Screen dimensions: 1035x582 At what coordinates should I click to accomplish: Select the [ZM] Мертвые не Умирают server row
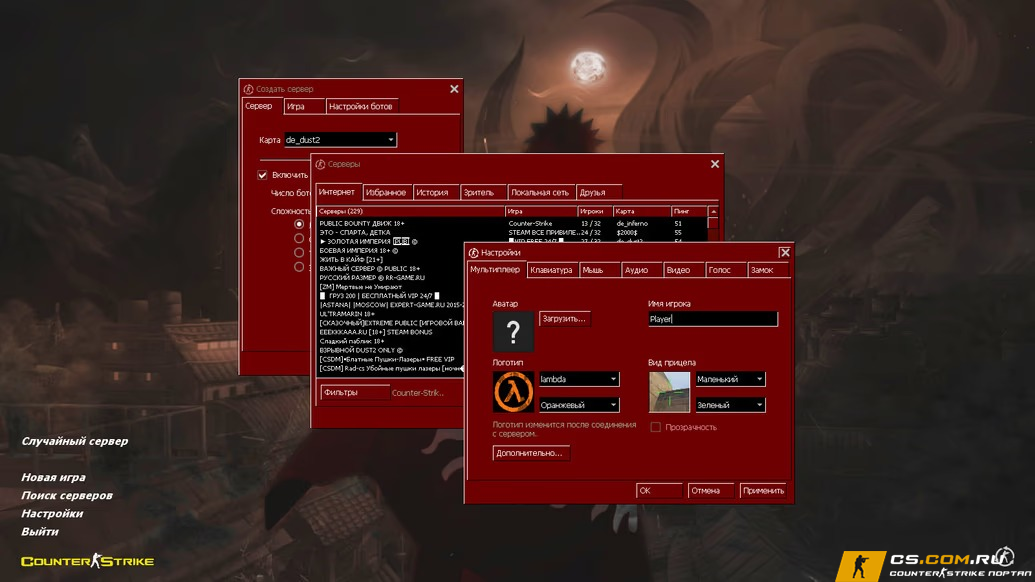pyautogui.click(x=391, y=287)
